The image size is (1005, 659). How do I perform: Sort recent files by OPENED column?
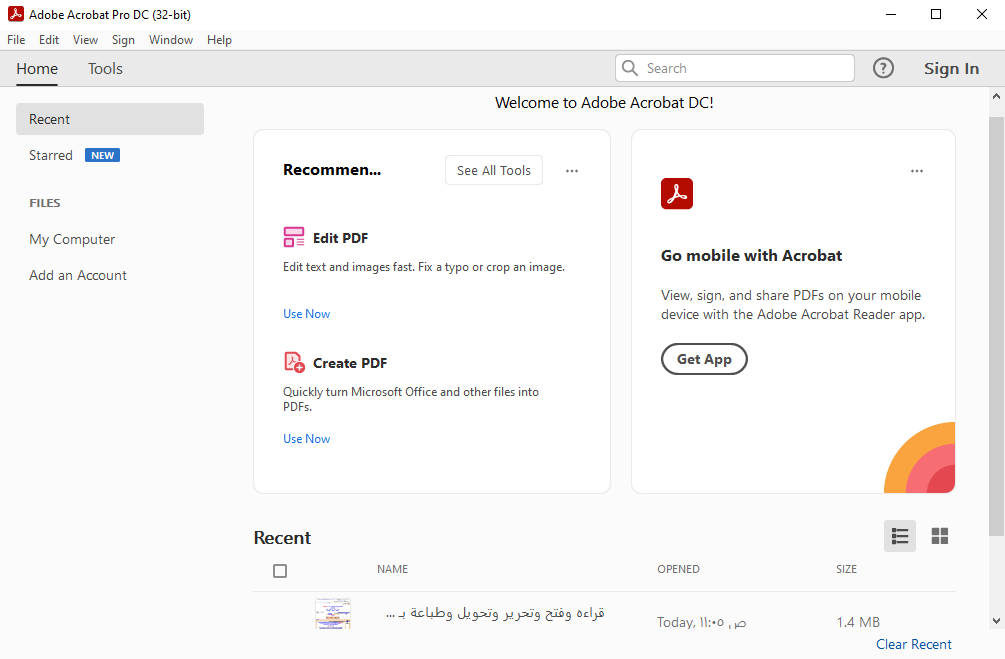(678, 569)
